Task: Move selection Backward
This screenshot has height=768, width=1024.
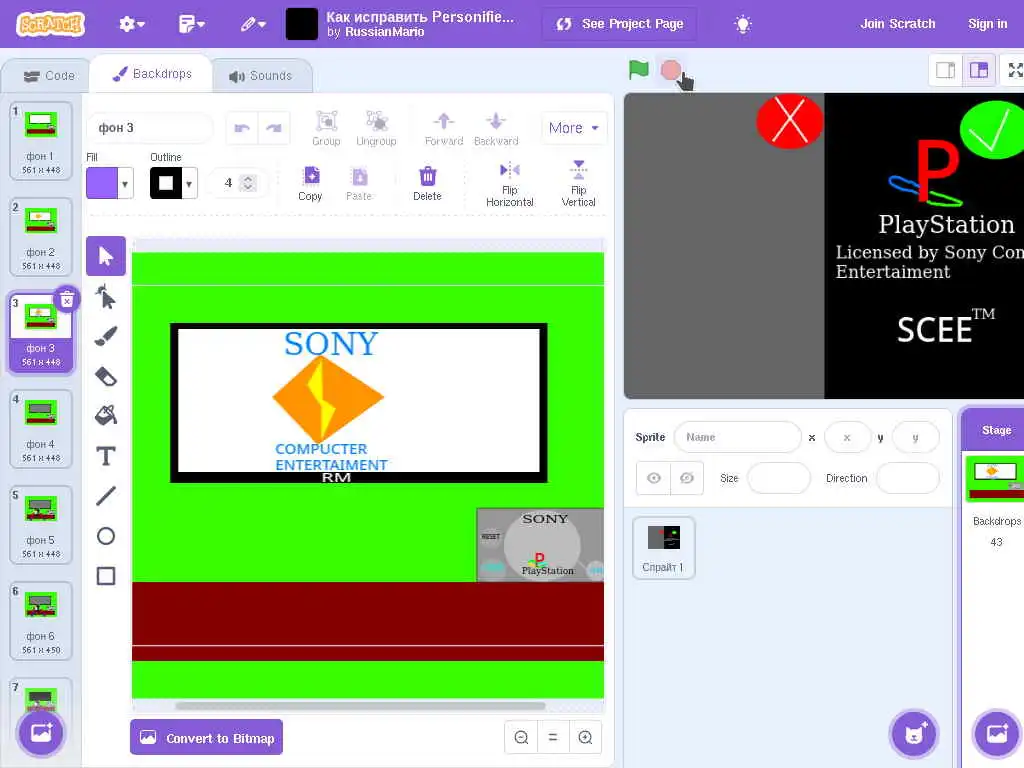Action: coord(496,128)
